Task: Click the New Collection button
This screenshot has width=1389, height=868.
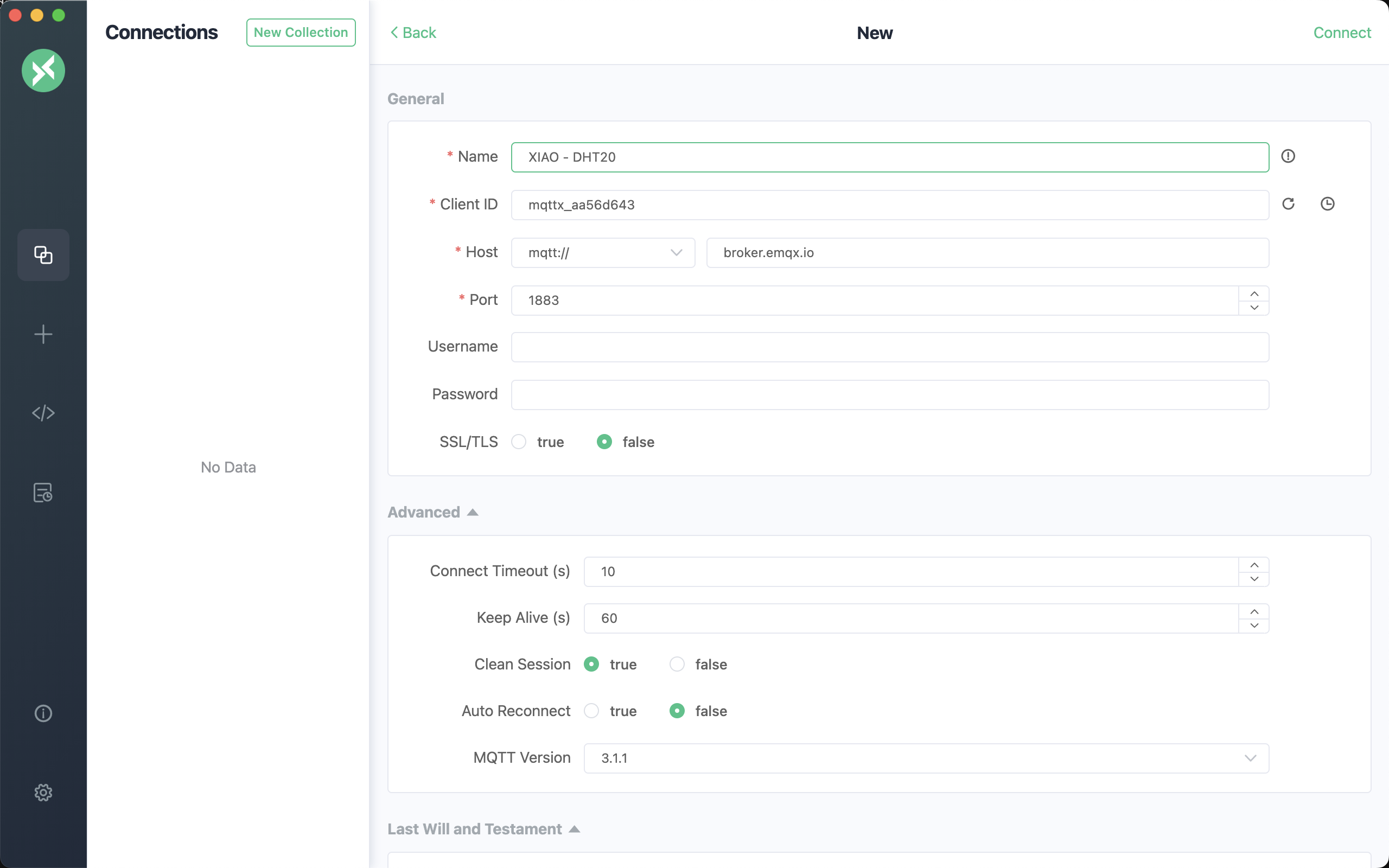Action: pos(301,32)
